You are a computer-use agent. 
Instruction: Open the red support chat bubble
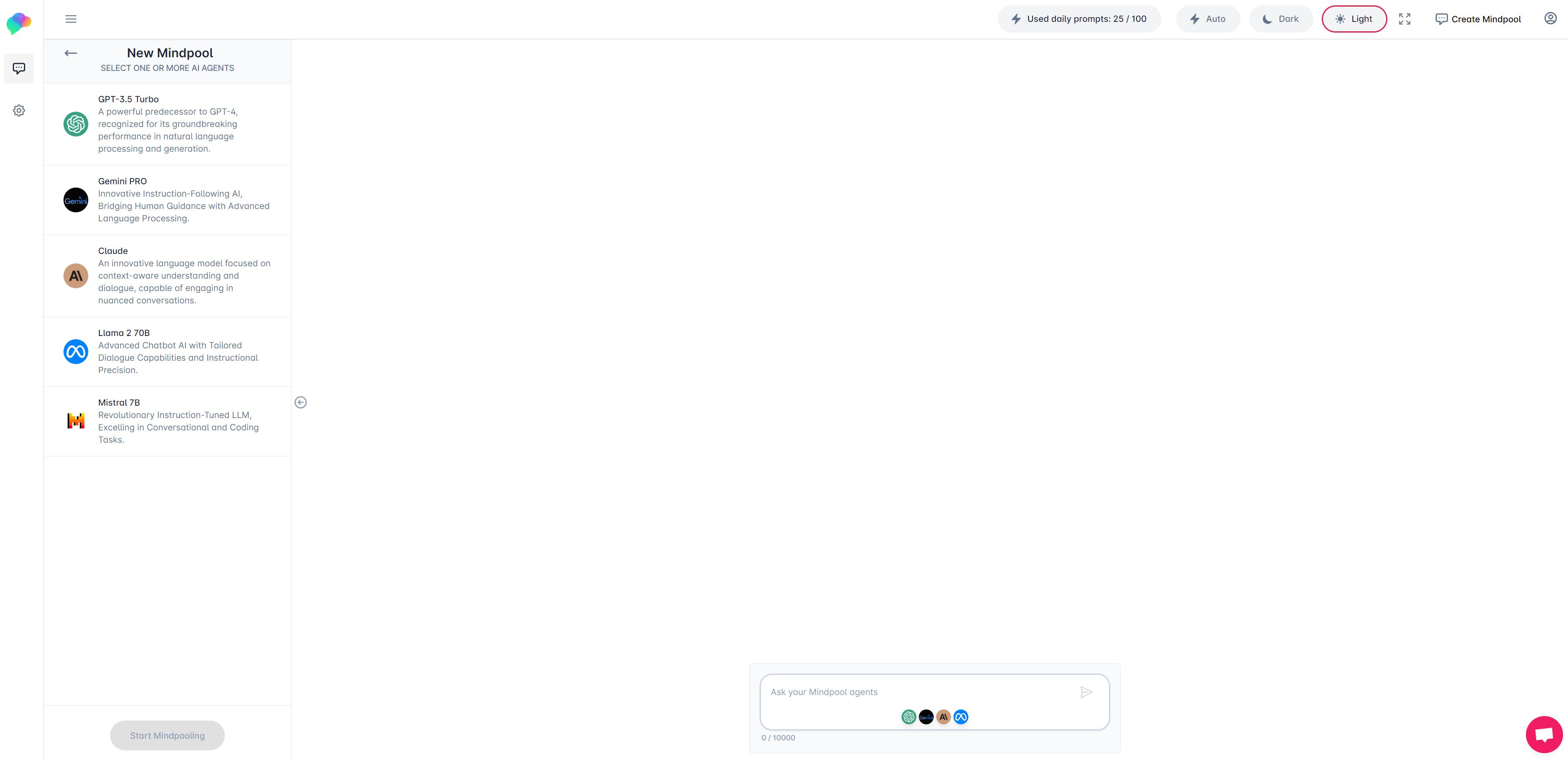click(x=1544, y=735)
